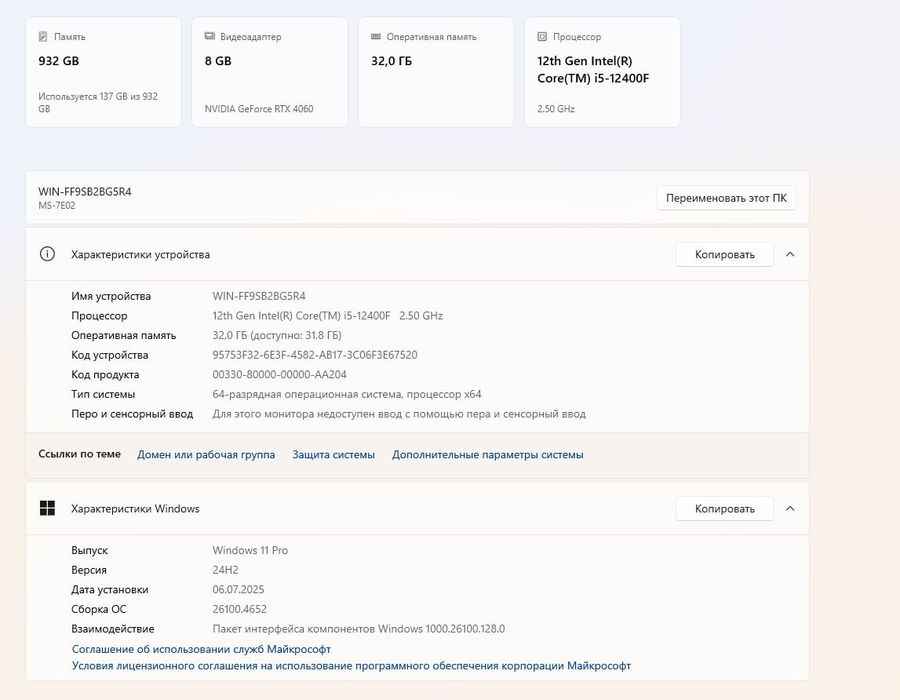Click the Код устройства label
900x700 pixels.
[x=110, y=355]
